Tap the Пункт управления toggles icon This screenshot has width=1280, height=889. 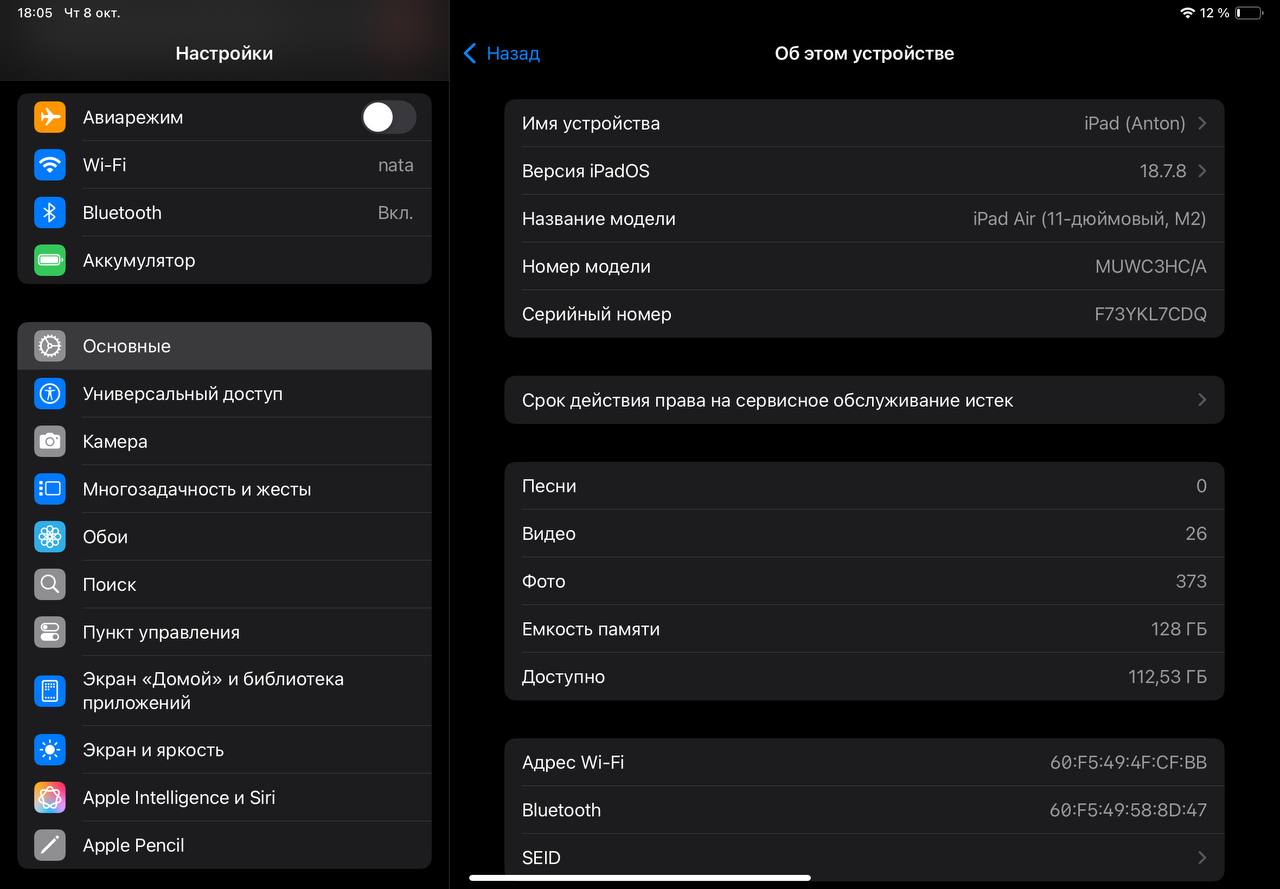(x=50, y=632)
